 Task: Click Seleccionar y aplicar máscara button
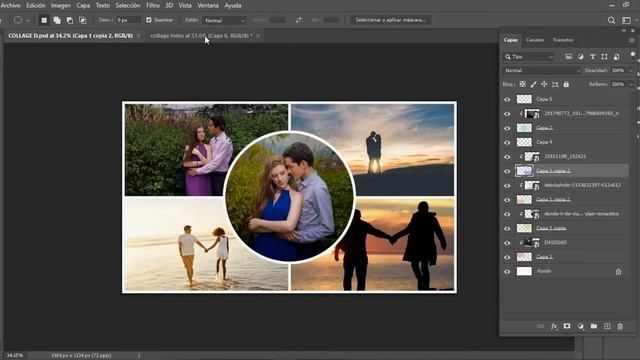click(391, 20)
